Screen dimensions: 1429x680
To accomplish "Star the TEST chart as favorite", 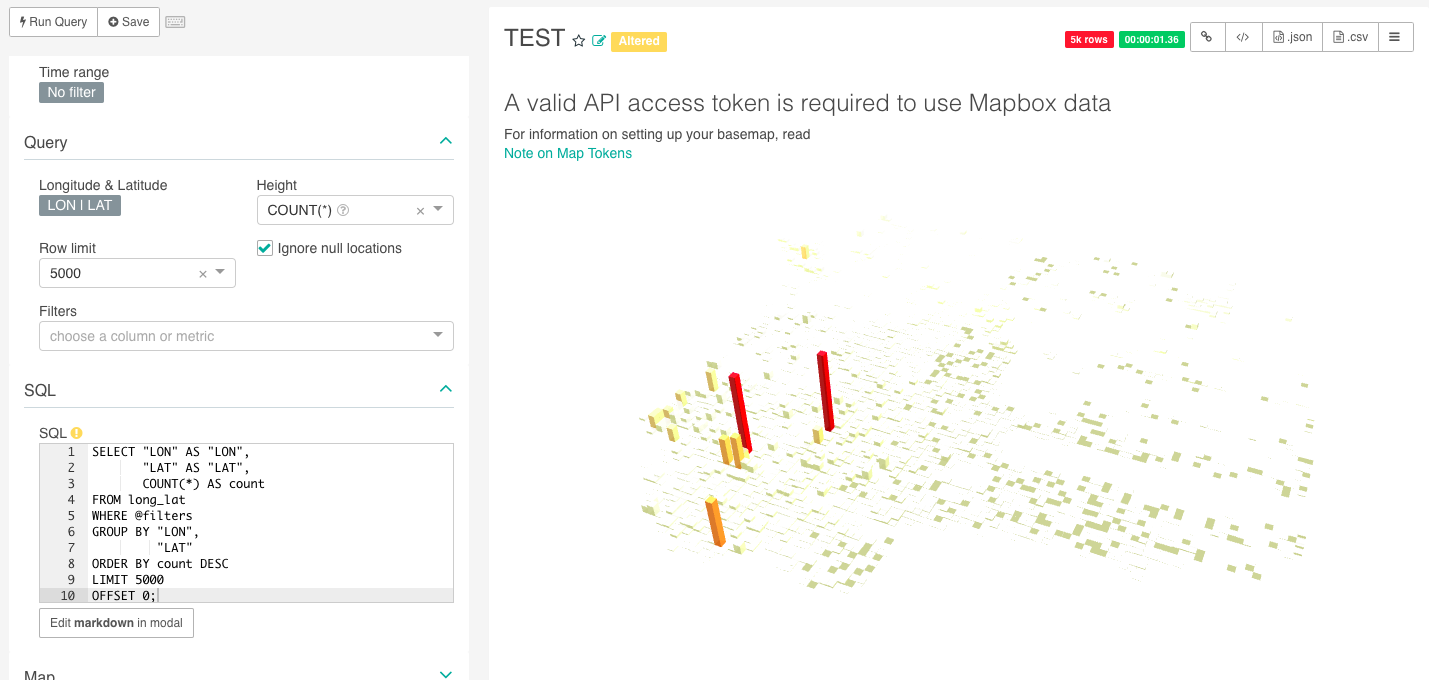I will pos(578,41).
